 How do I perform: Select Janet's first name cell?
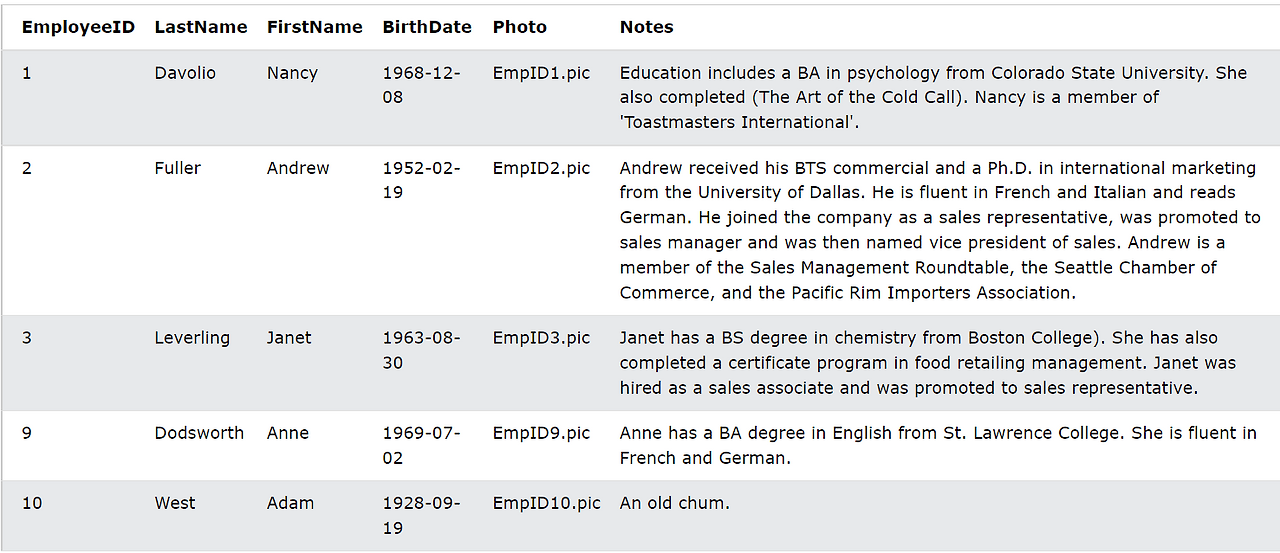point(289,338)
